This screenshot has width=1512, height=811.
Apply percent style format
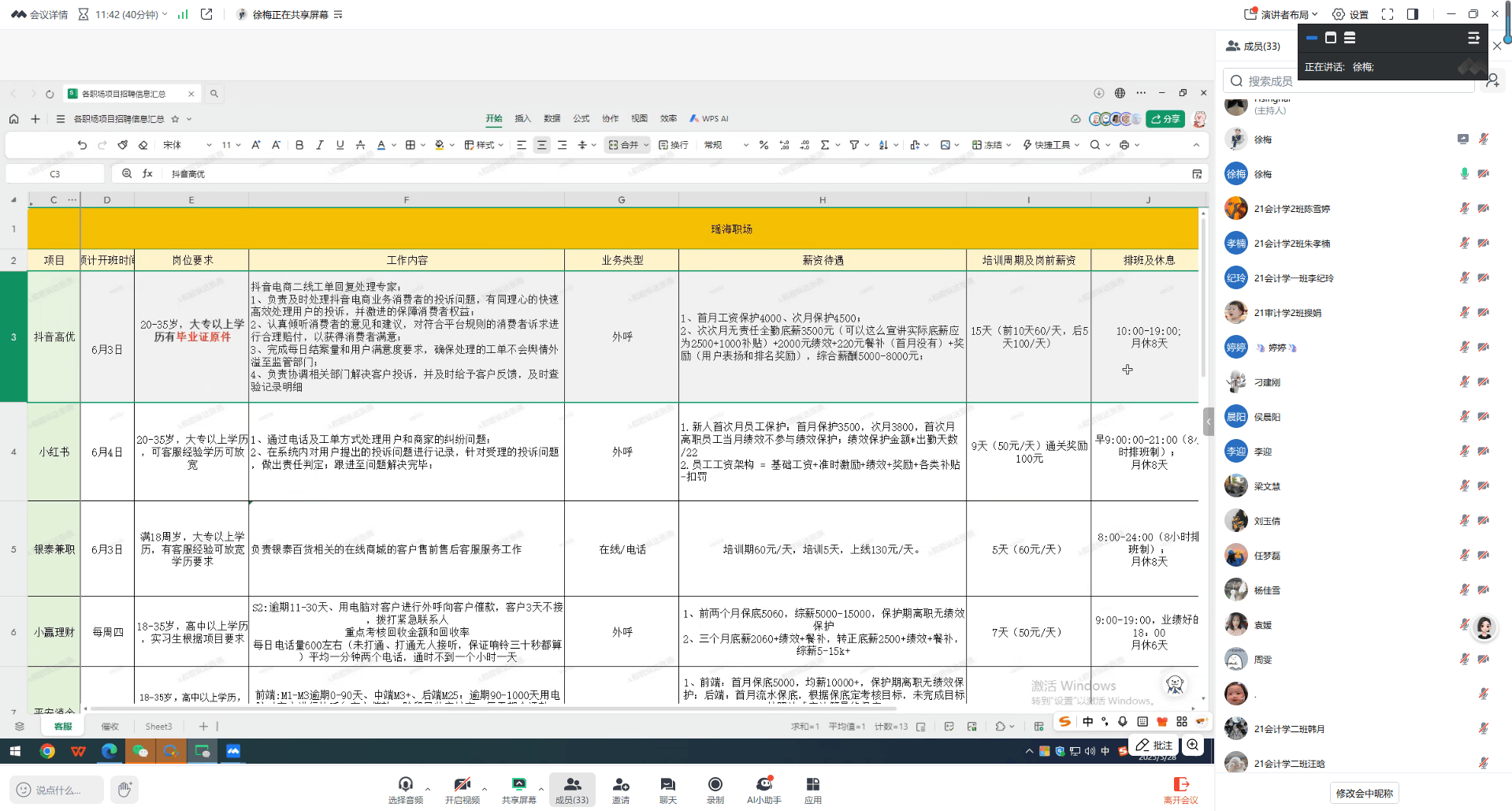(763, 145)
